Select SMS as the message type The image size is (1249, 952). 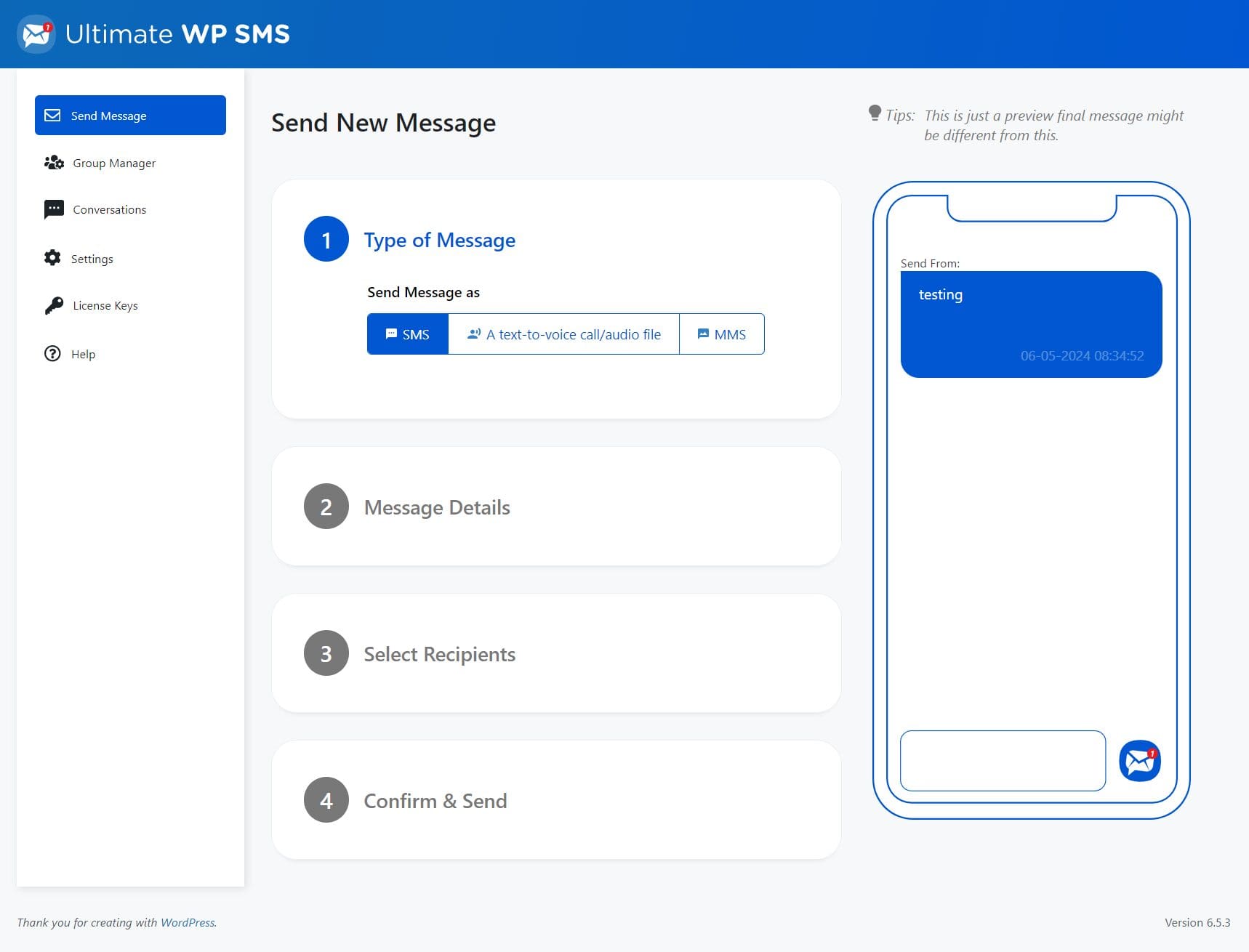408,334
